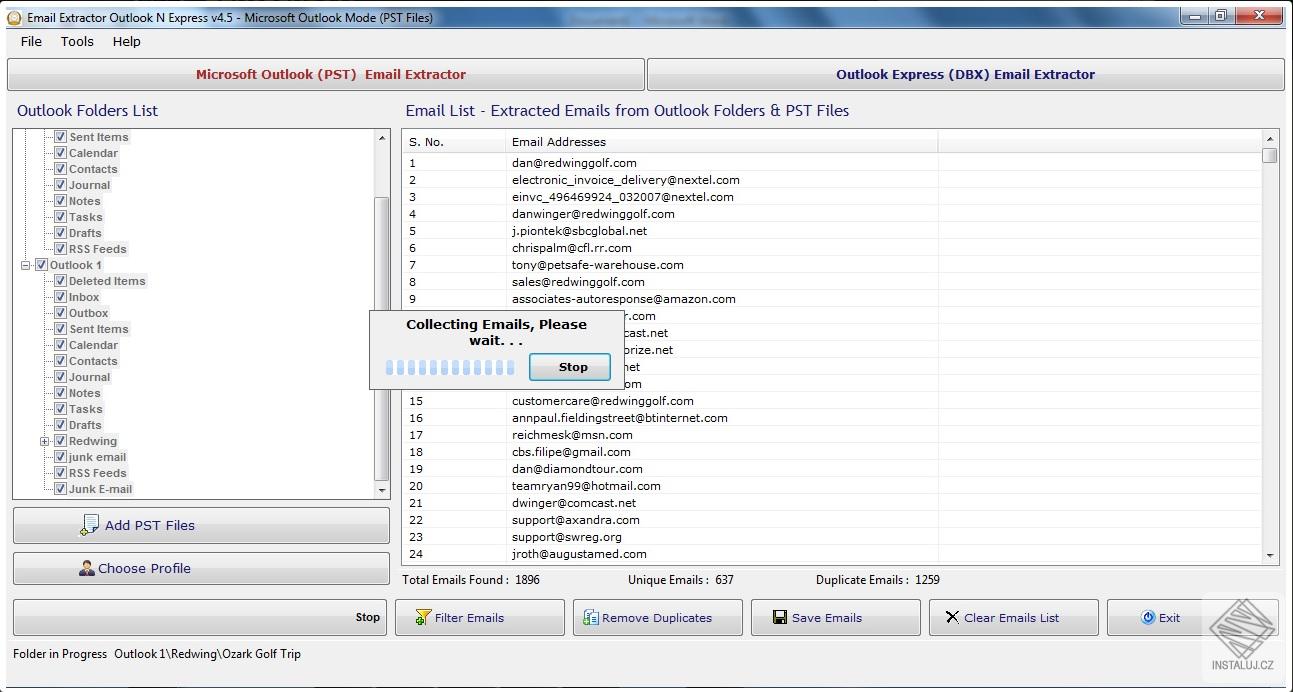Select the j.piontek@sbcglobal.net row

(x=832, y=231)
